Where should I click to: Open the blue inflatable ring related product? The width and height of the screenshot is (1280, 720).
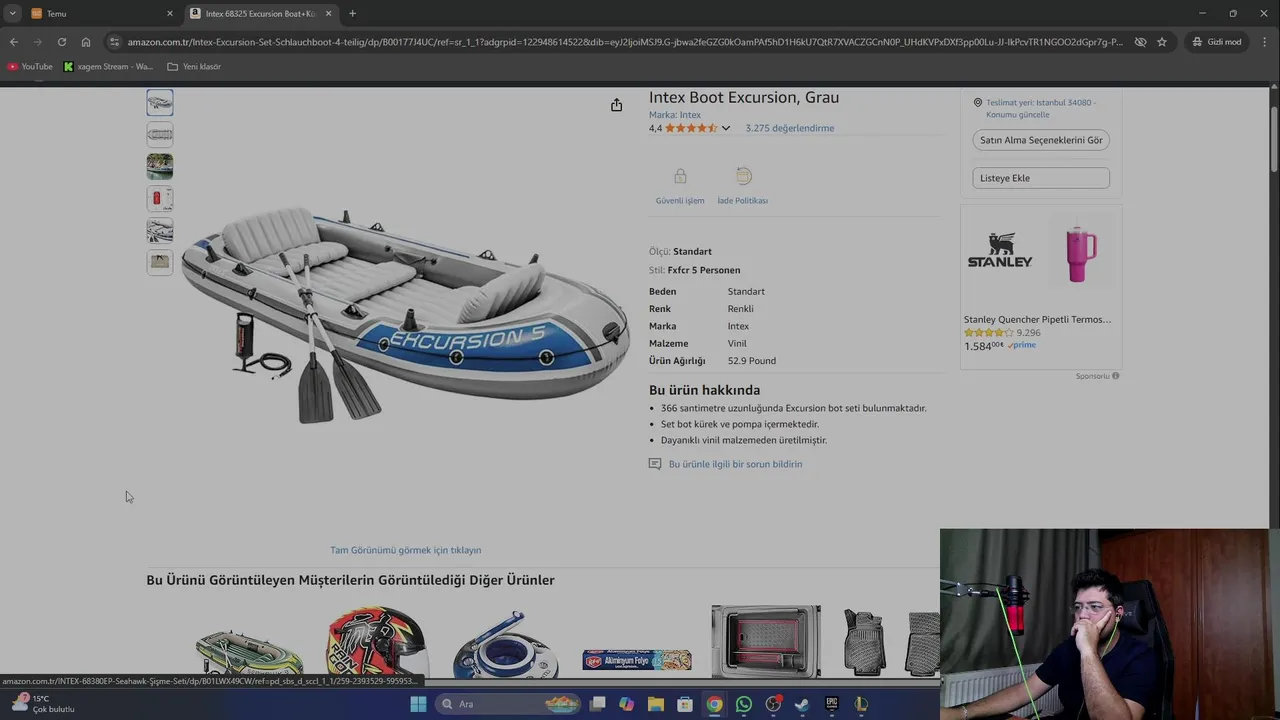click(x=505, y=645)
